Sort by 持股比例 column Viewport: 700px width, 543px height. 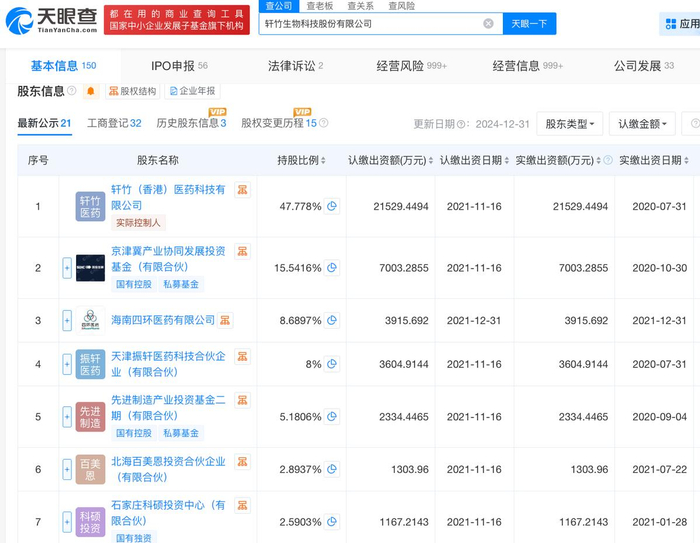point(325,161)
